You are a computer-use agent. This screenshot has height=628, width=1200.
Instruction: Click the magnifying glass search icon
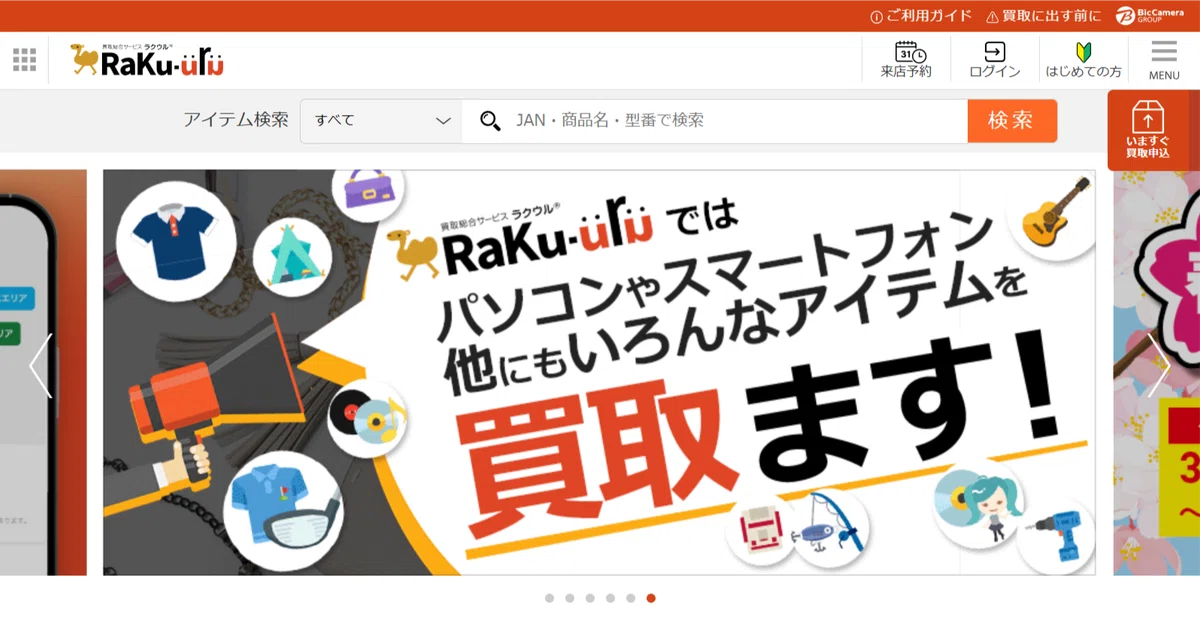coord(490,121)
